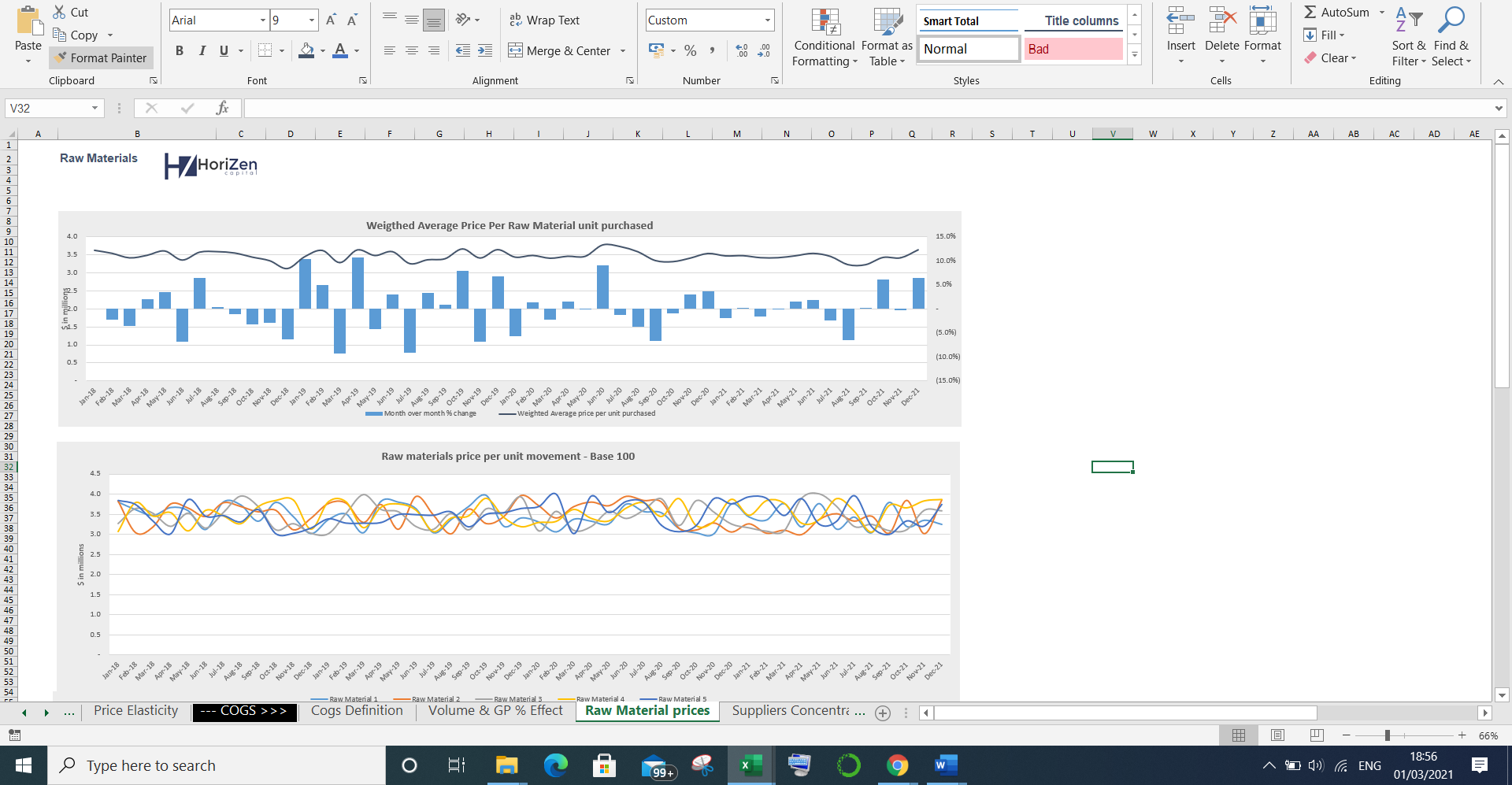
Task: Click the Insert Function fx icon
Action: click(222, 108)
